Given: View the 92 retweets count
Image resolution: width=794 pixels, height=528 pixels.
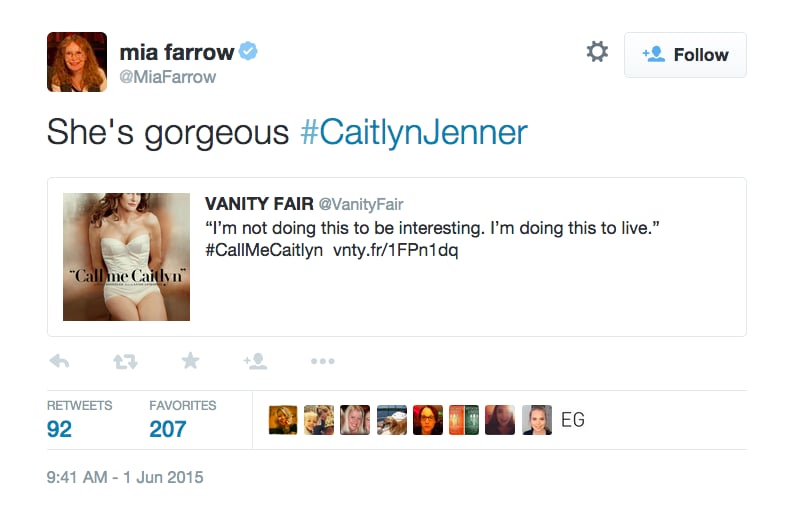Looking at the screenshot, I should pos(59,429).
